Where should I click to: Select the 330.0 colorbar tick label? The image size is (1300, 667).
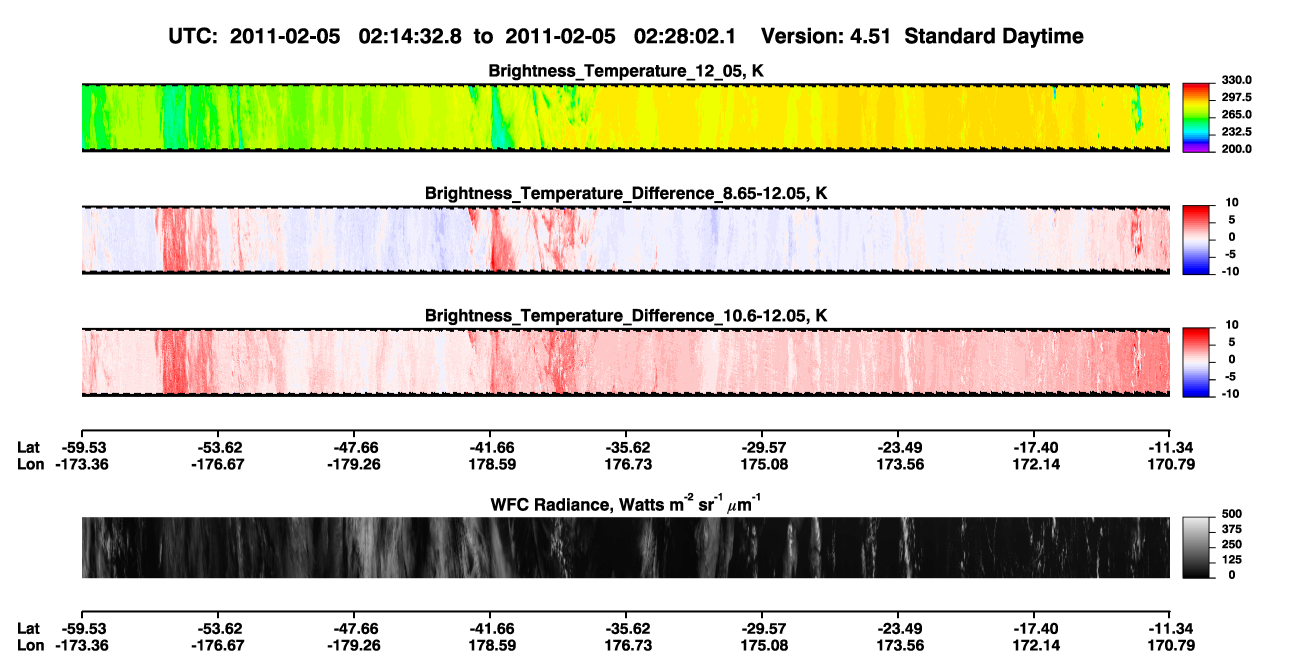click(x=1237, y=80)
